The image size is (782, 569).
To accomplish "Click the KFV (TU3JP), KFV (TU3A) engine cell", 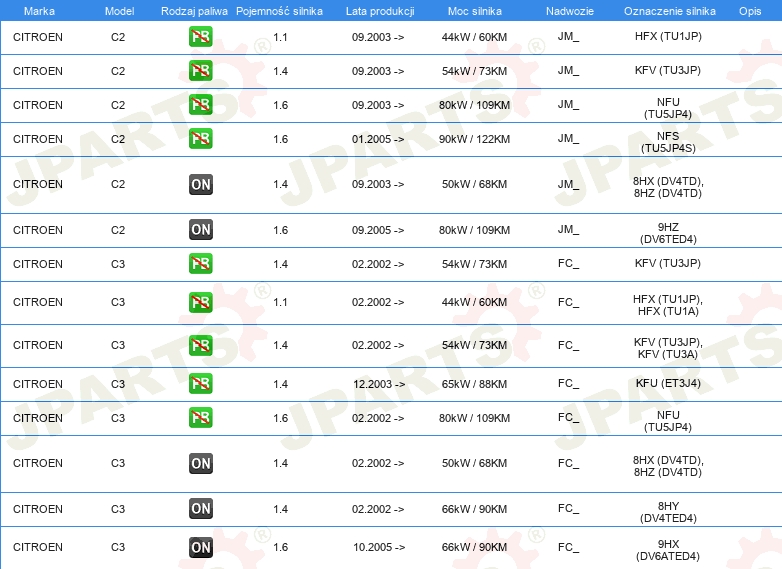I will click(x=668, y=348).
